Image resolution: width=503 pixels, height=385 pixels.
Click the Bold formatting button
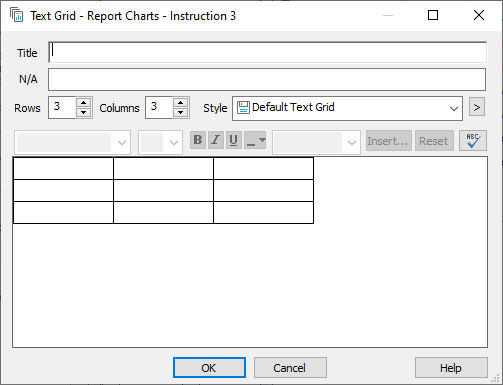(198, 140)
